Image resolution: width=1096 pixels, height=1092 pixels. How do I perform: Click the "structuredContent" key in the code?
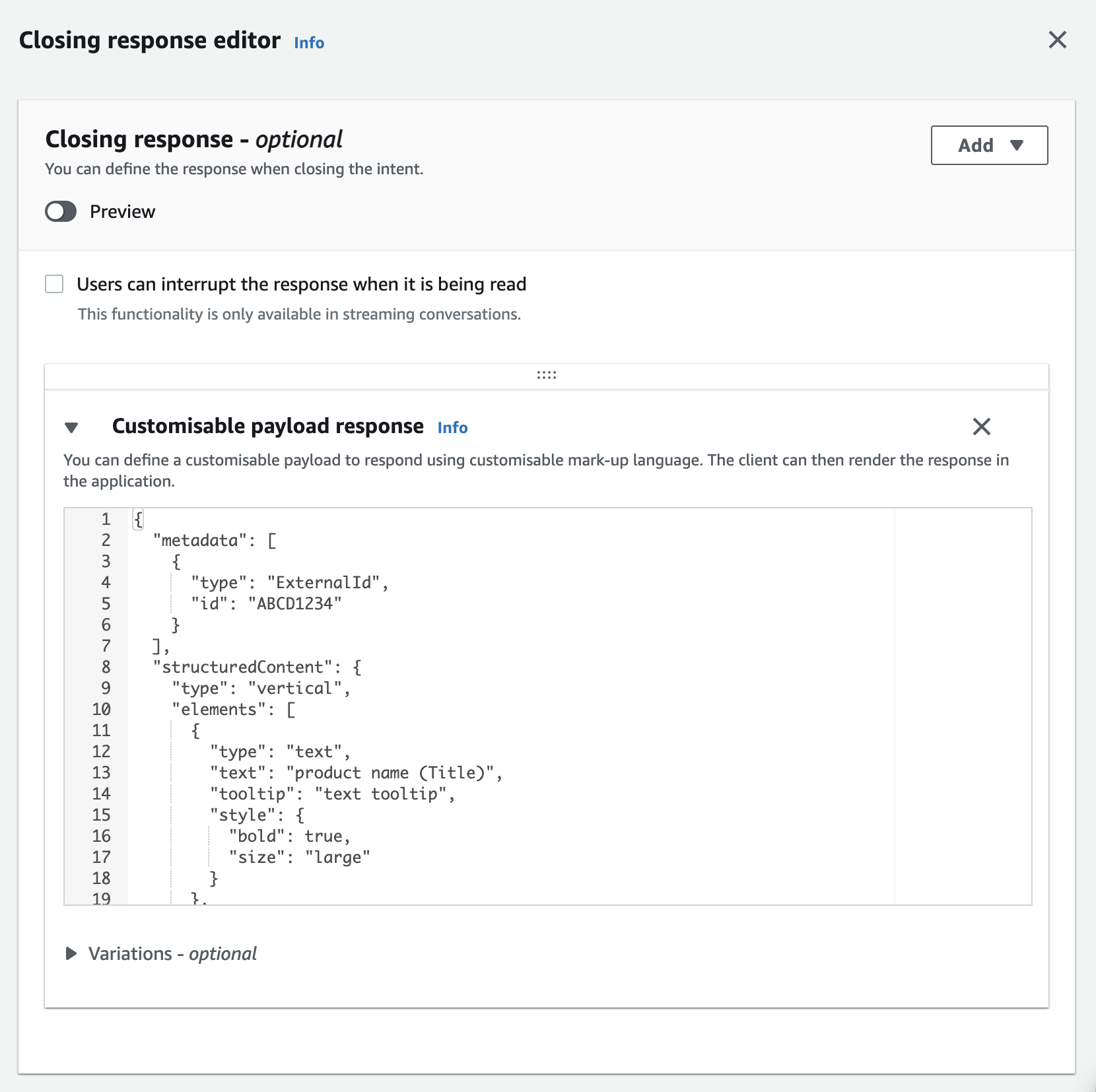coord(243,667)
